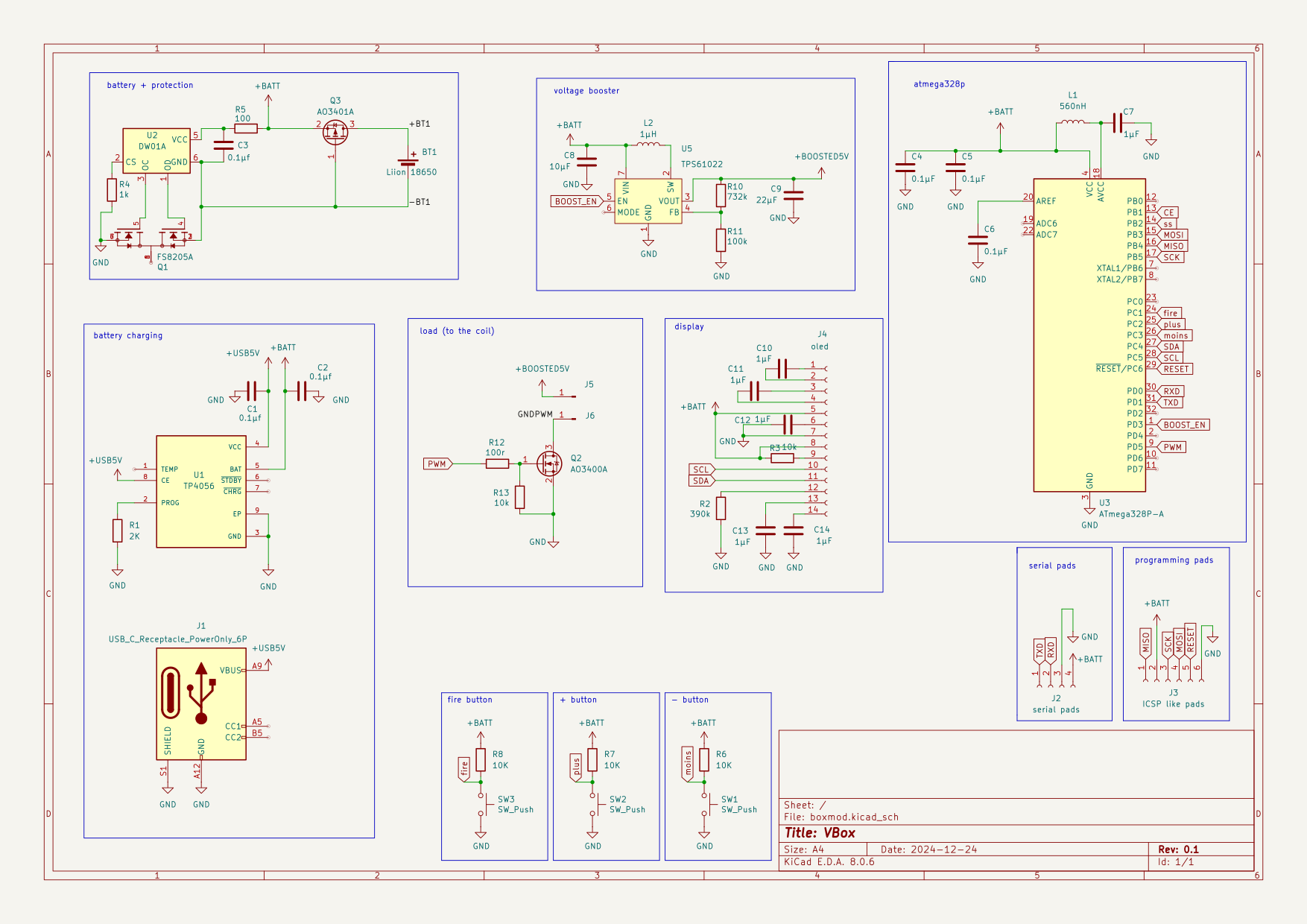Viewport: 1307px width, 924px height.
Task: Select capacitor C14 1µF symbol
Action: [x=794, y=531]
